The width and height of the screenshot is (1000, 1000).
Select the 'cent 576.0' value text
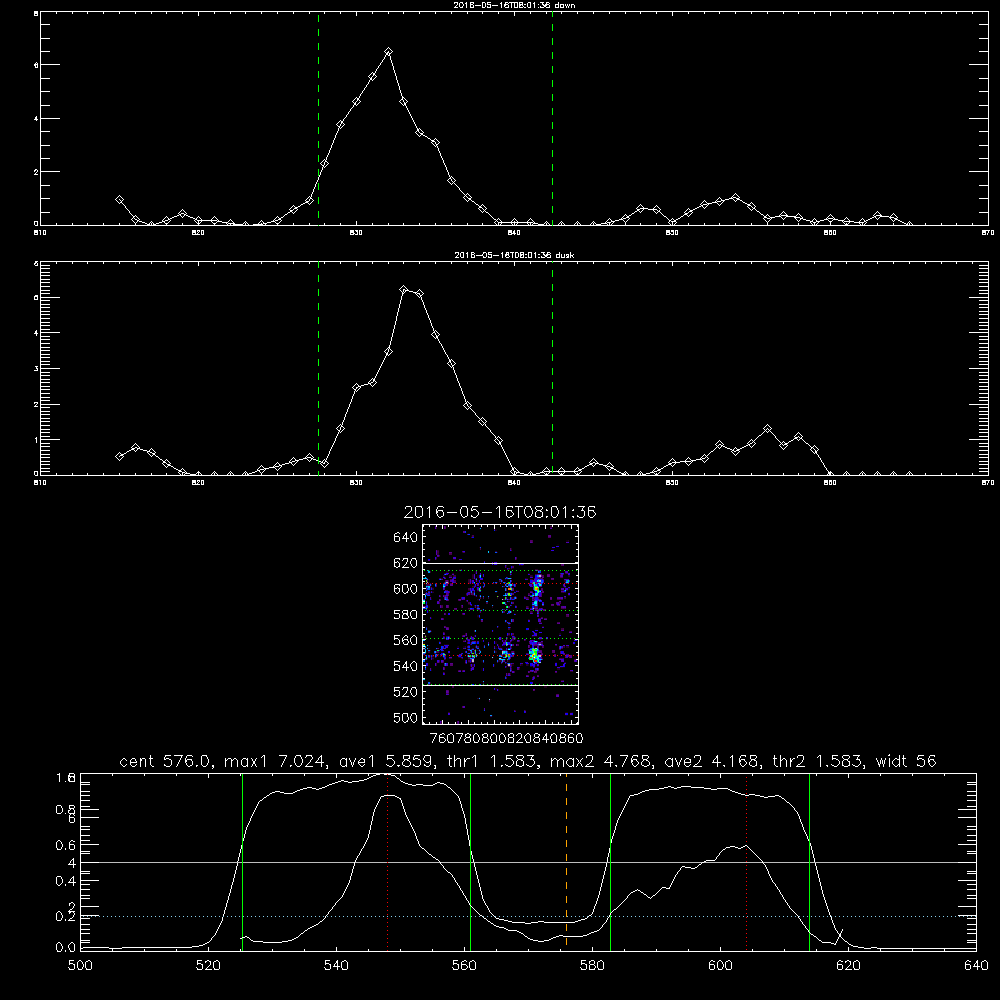coord(166,761)
